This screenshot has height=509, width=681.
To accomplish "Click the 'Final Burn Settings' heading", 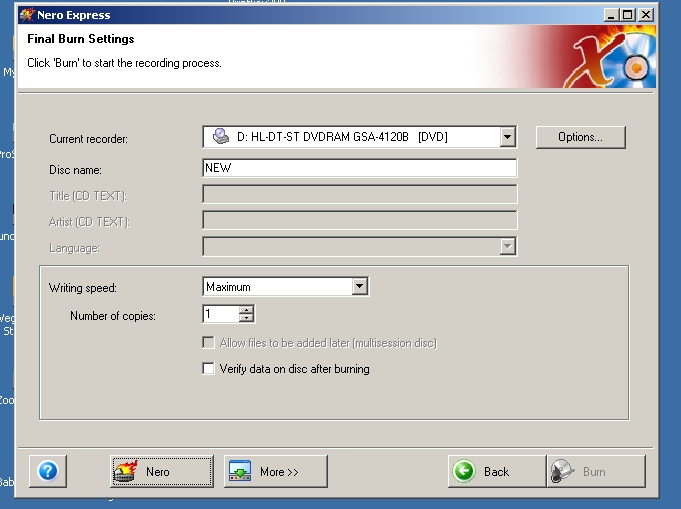I will point(81,39).
